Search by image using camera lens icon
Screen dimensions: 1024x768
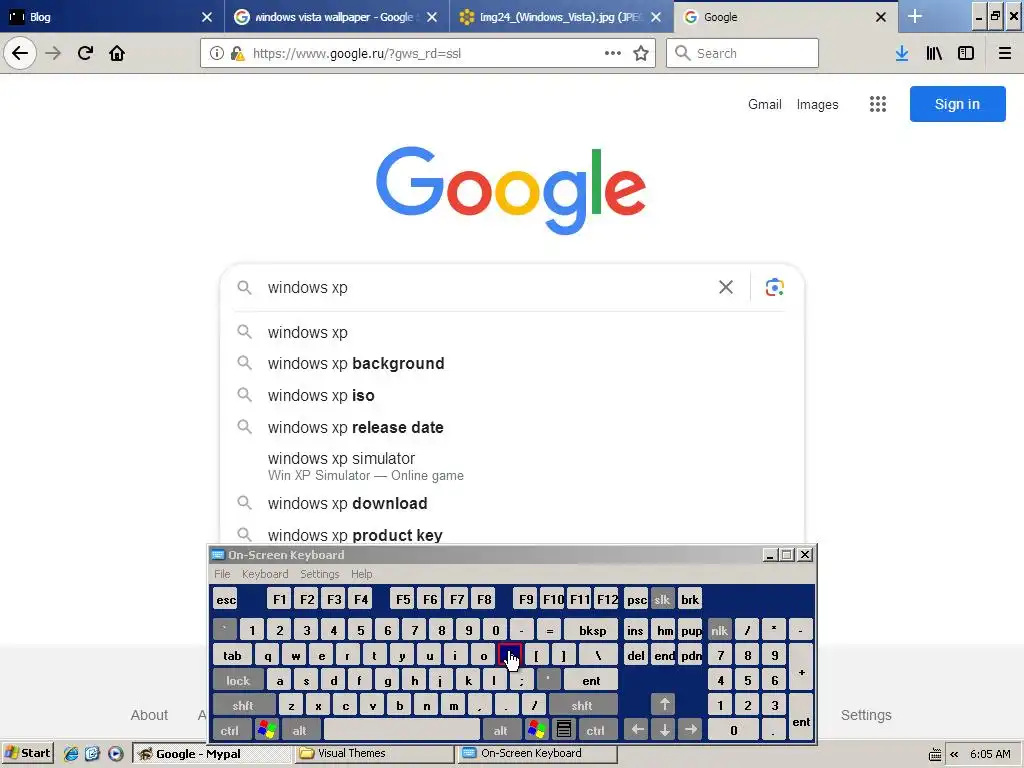click(775, 287)
